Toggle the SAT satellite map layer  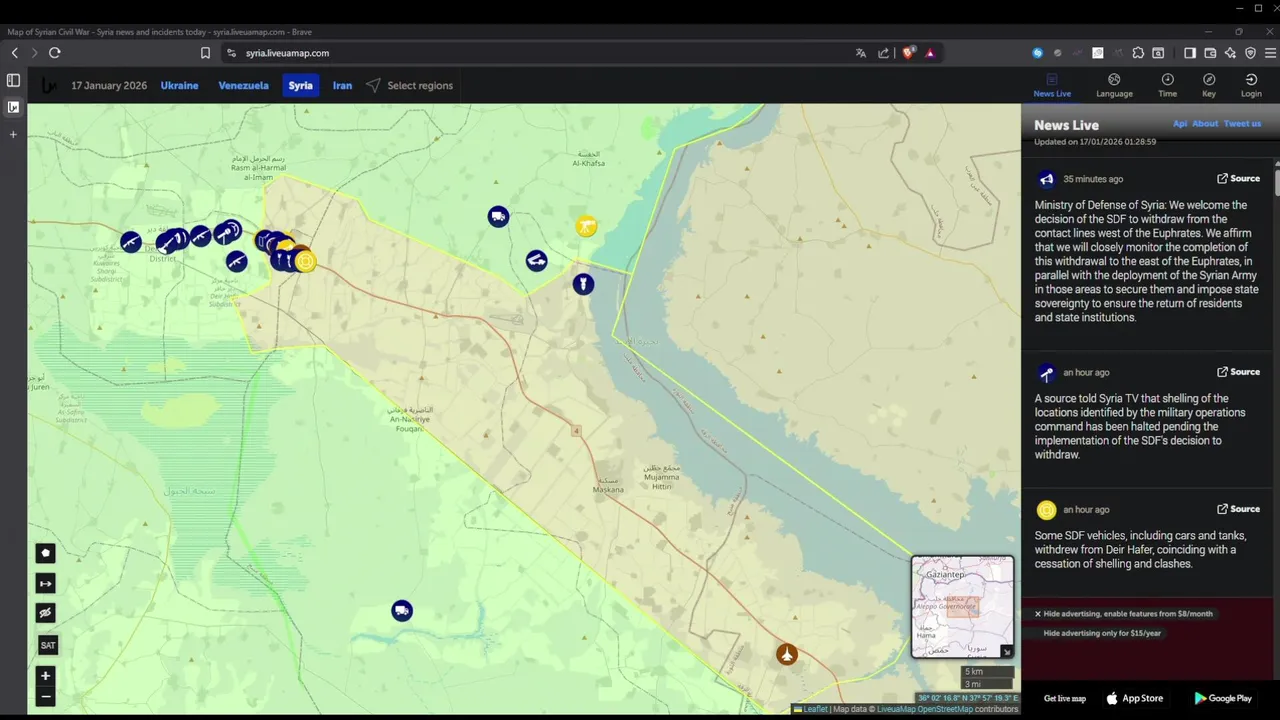coord(47,645)
